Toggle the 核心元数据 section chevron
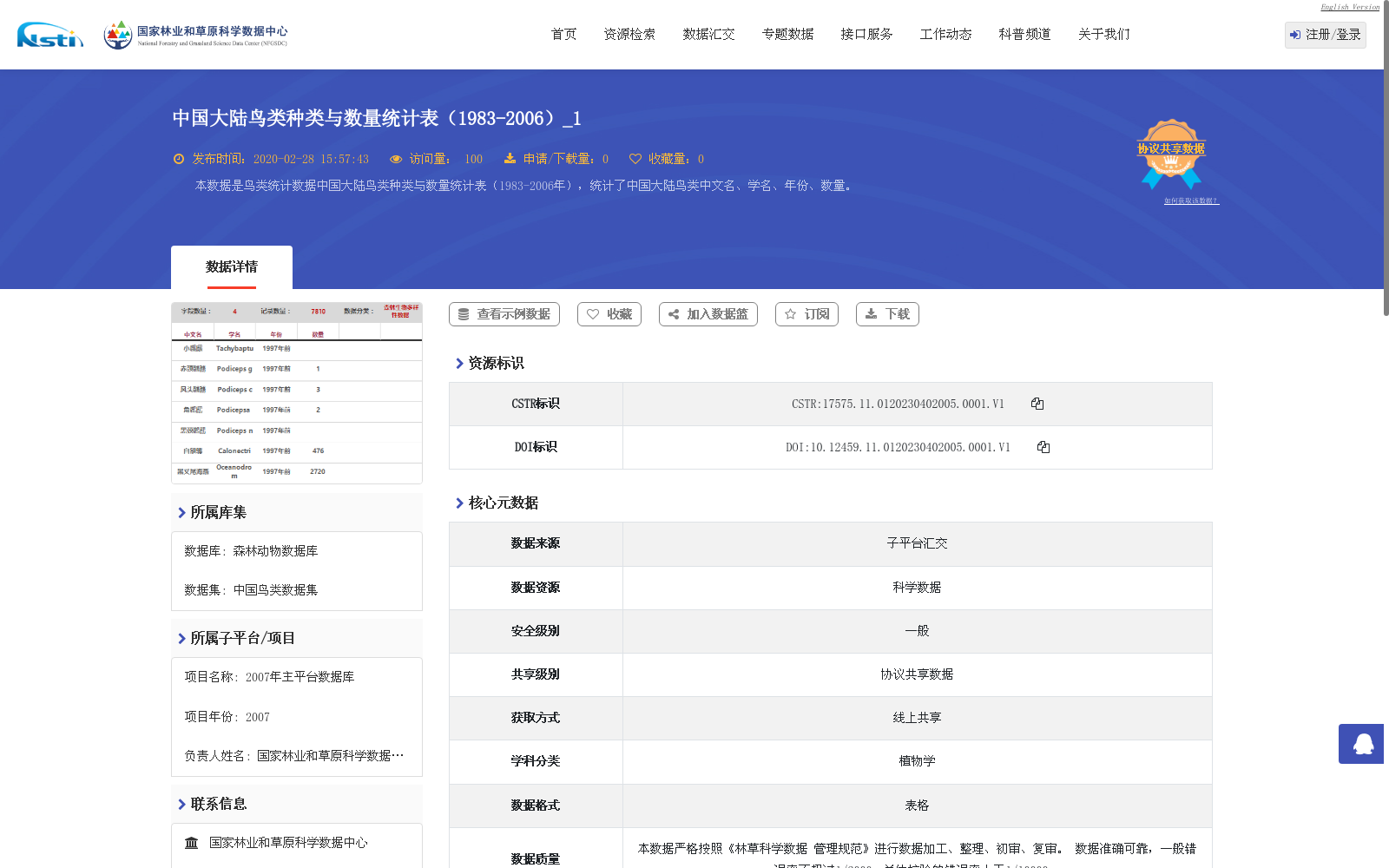This screenshot has width=1389, height=868. pyautogui.click(x=459, y=503)
